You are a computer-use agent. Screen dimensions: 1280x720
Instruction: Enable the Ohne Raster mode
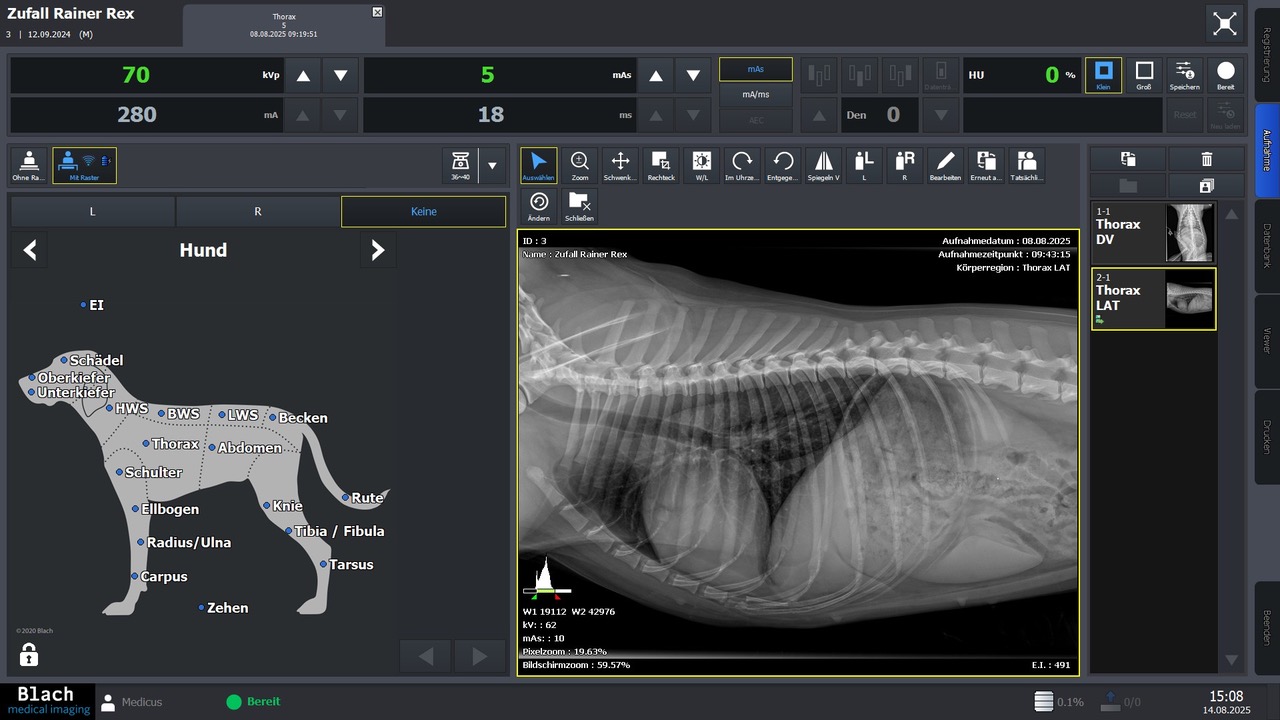[x=29, y=165]
